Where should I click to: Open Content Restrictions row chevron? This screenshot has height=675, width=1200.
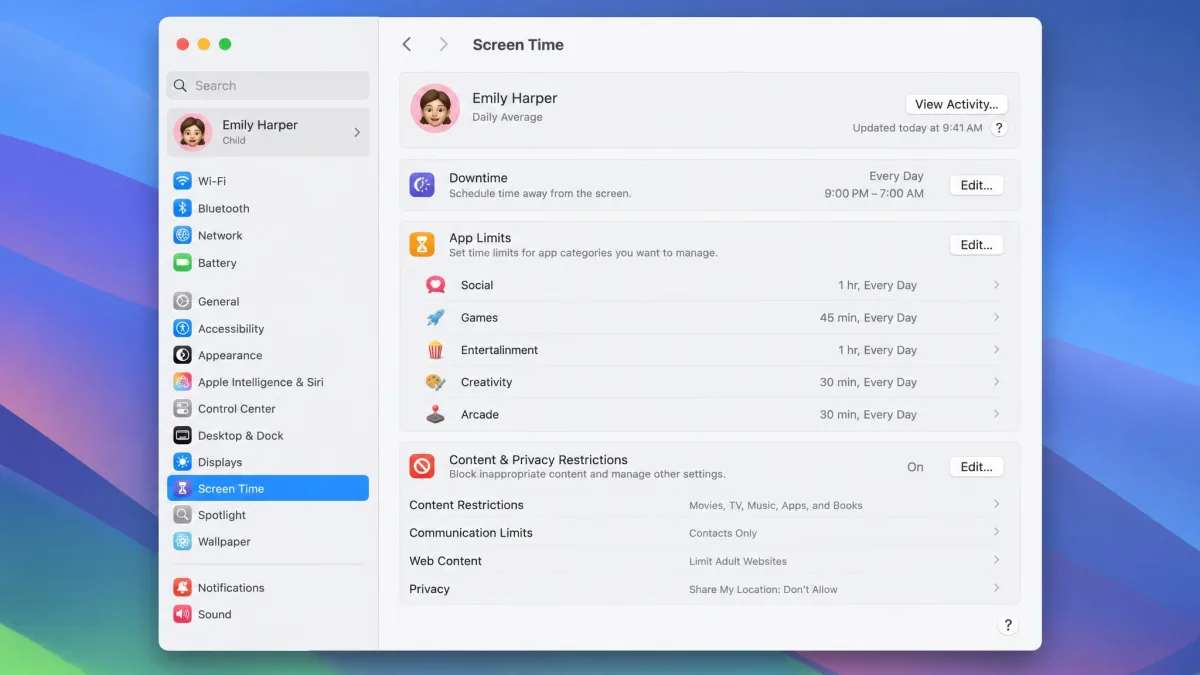click(997, 504)
